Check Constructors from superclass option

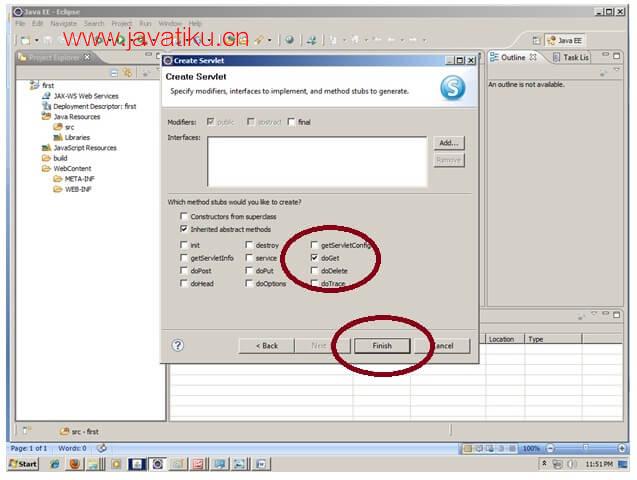[x=182, y=216]
